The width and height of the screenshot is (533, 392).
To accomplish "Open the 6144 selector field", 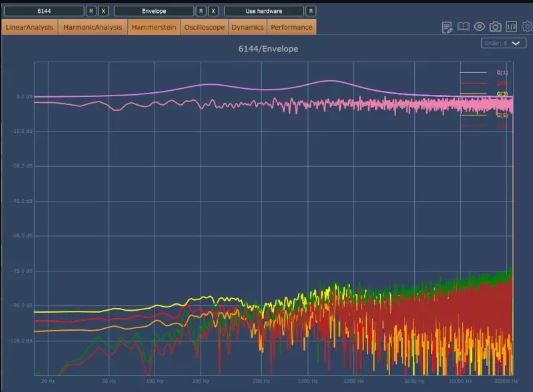I will tap(44, 11).
